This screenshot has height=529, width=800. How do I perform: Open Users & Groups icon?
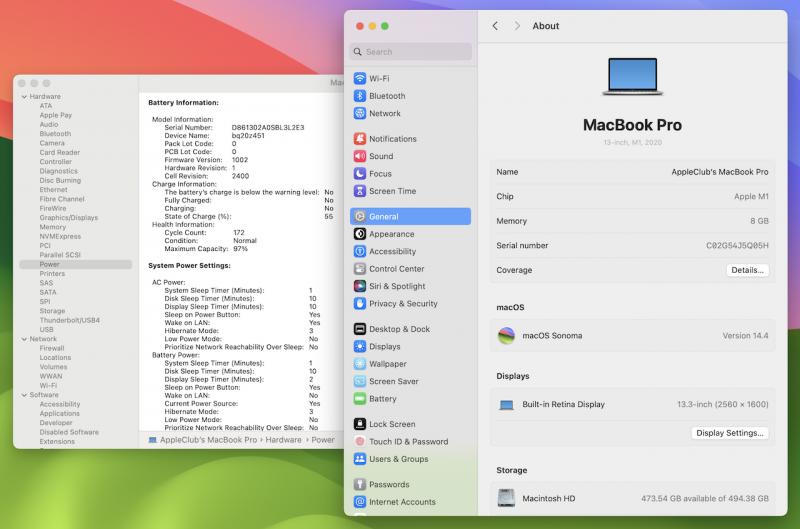tap(360, 459)
